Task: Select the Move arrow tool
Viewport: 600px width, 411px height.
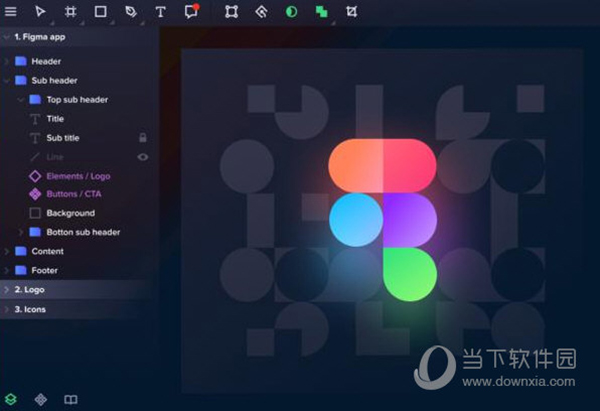Action: pyautogui.click(x=41, y=12)
